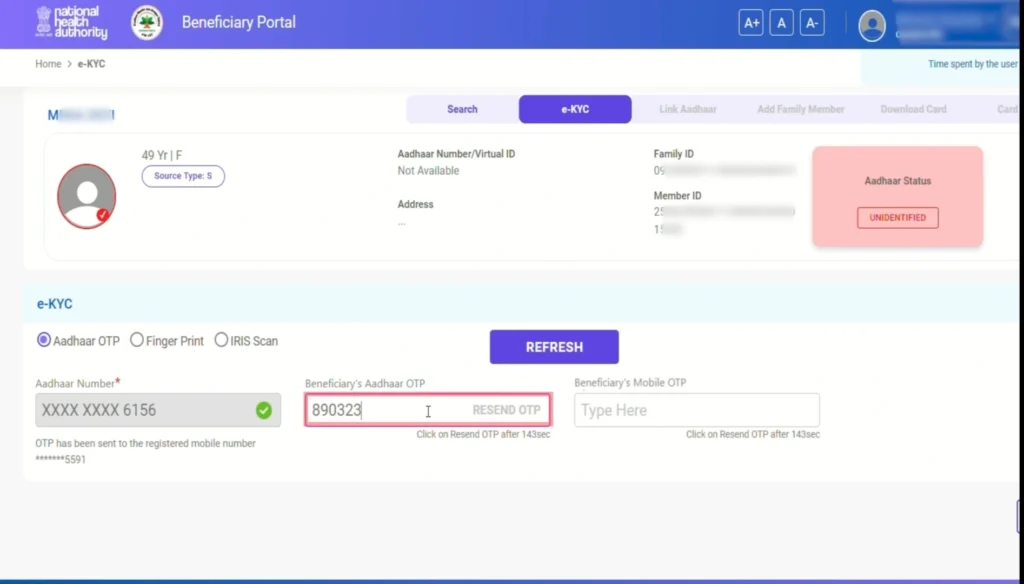Click the National Health Authority logo
1024x584 pixels.
pyautogui.click(x=71, y=23)
